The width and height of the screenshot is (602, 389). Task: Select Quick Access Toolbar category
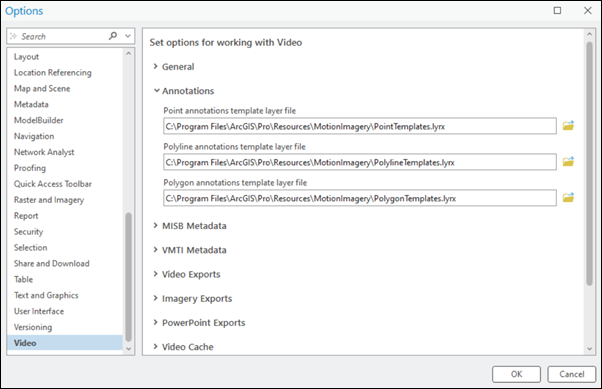coord(65,184)
